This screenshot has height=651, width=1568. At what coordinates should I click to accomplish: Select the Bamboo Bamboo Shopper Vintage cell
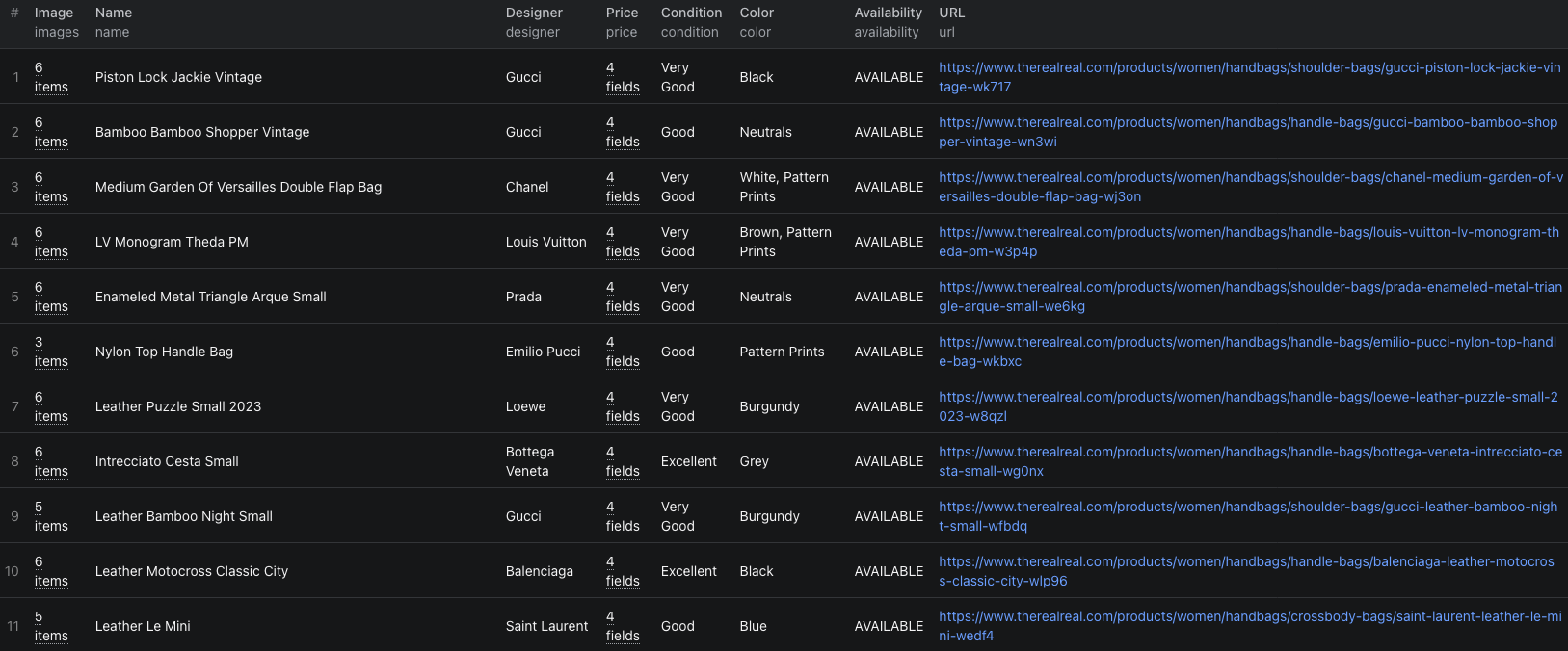coord(202,132)
